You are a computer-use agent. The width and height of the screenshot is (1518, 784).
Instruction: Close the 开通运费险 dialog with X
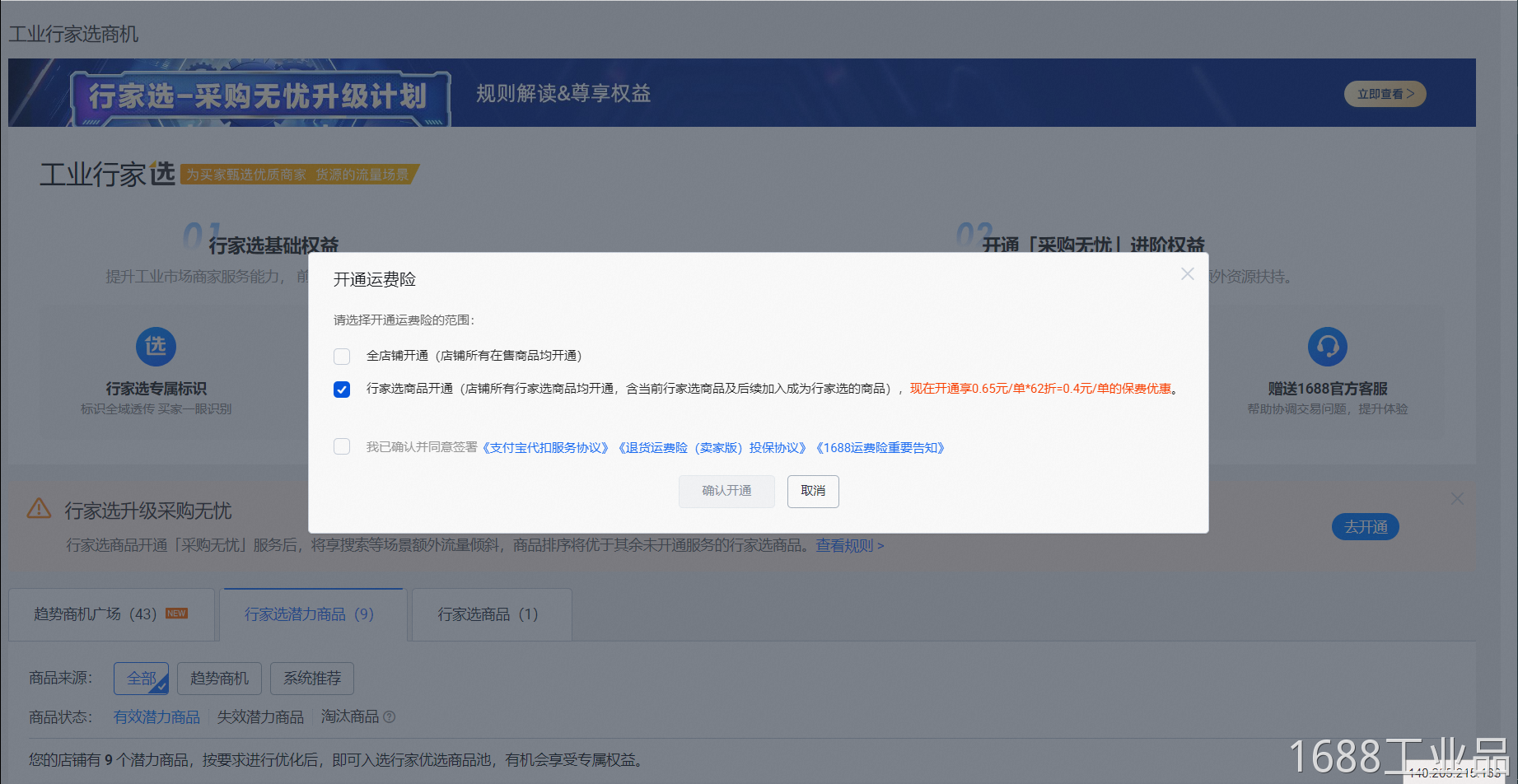pos(1187,274)
